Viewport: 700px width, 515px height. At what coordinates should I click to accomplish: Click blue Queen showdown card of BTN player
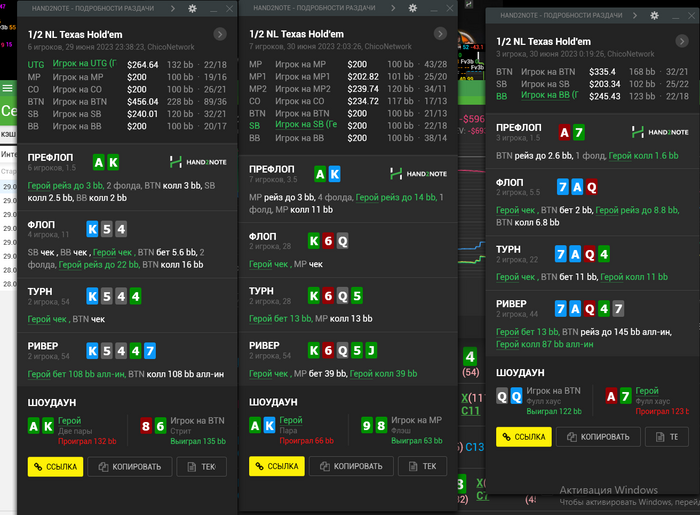[516, 396]
